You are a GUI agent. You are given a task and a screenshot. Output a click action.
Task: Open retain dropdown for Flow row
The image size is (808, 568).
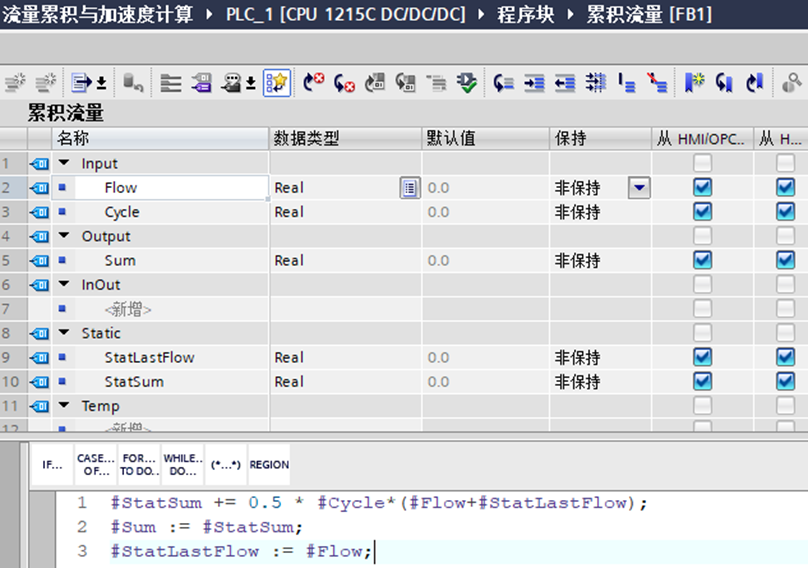point(639,188)
